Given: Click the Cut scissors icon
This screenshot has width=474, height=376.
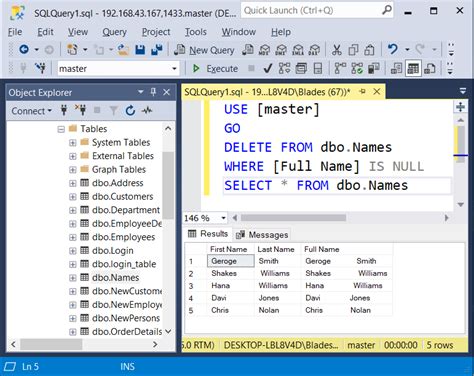Looking at the screenshot, I should point(337,50).
